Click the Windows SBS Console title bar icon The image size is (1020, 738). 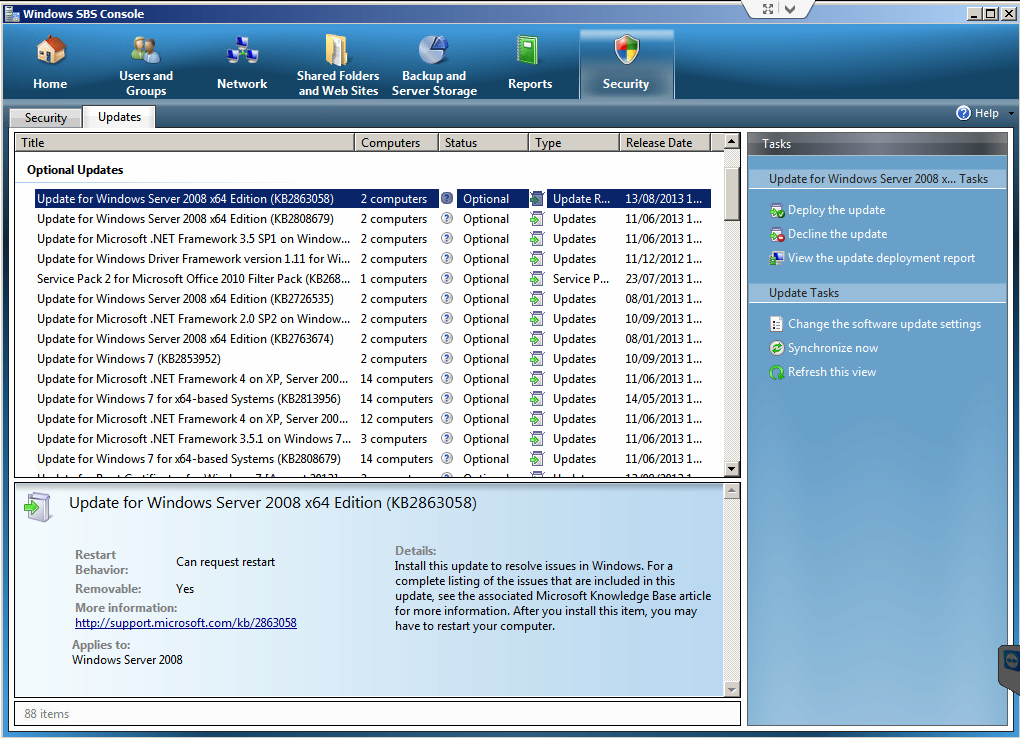12,14
